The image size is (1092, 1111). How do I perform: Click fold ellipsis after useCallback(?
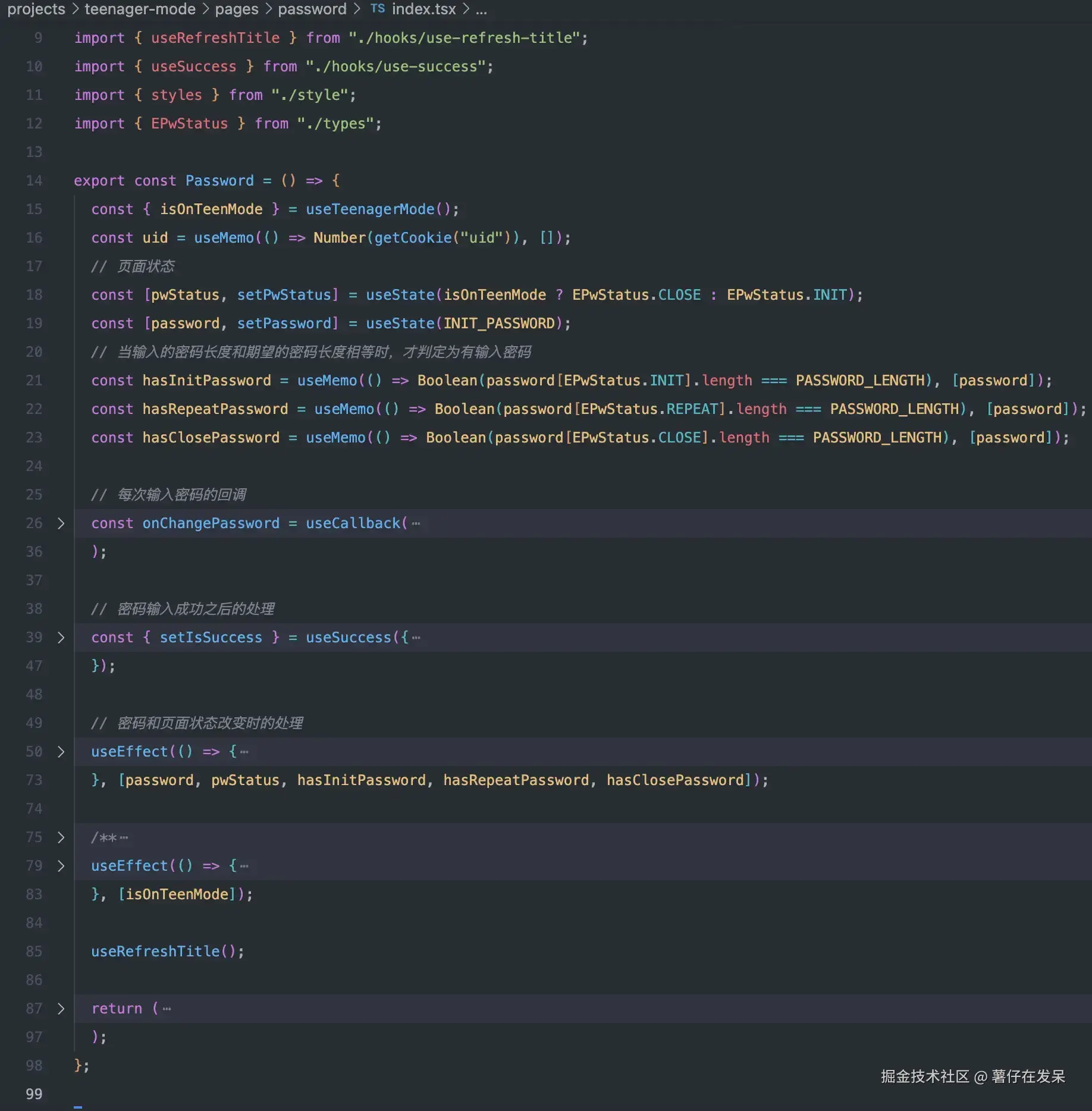click(x=416, y=524)
